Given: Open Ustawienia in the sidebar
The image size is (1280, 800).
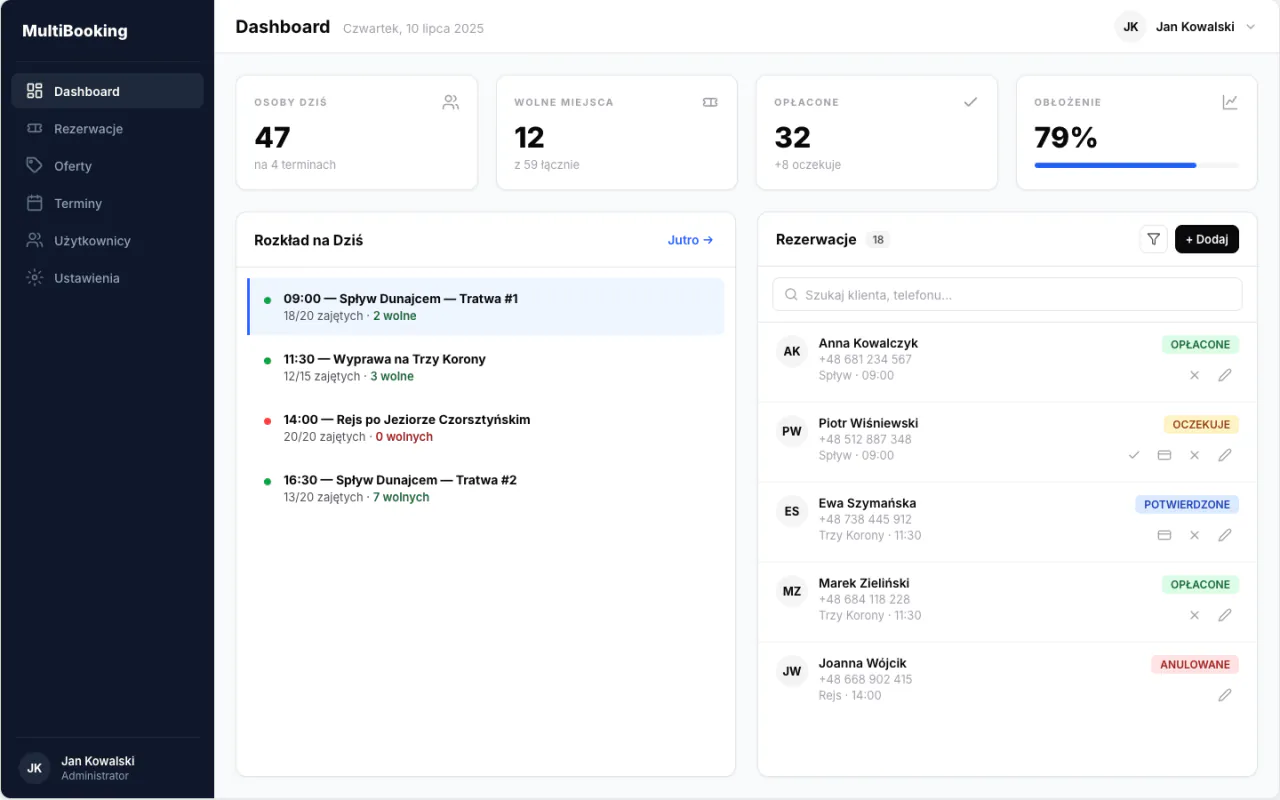Looking at the screenshot, I should (x=107, y=278).
